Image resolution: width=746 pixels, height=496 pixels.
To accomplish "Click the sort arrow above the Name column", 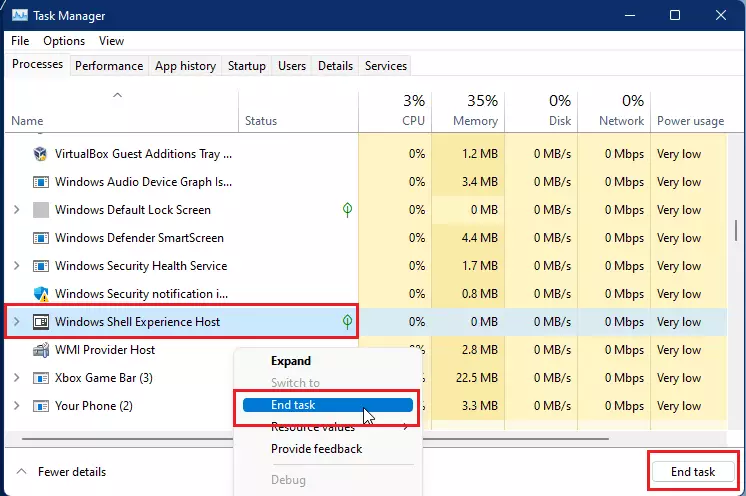I will click(x=117, y=95).
